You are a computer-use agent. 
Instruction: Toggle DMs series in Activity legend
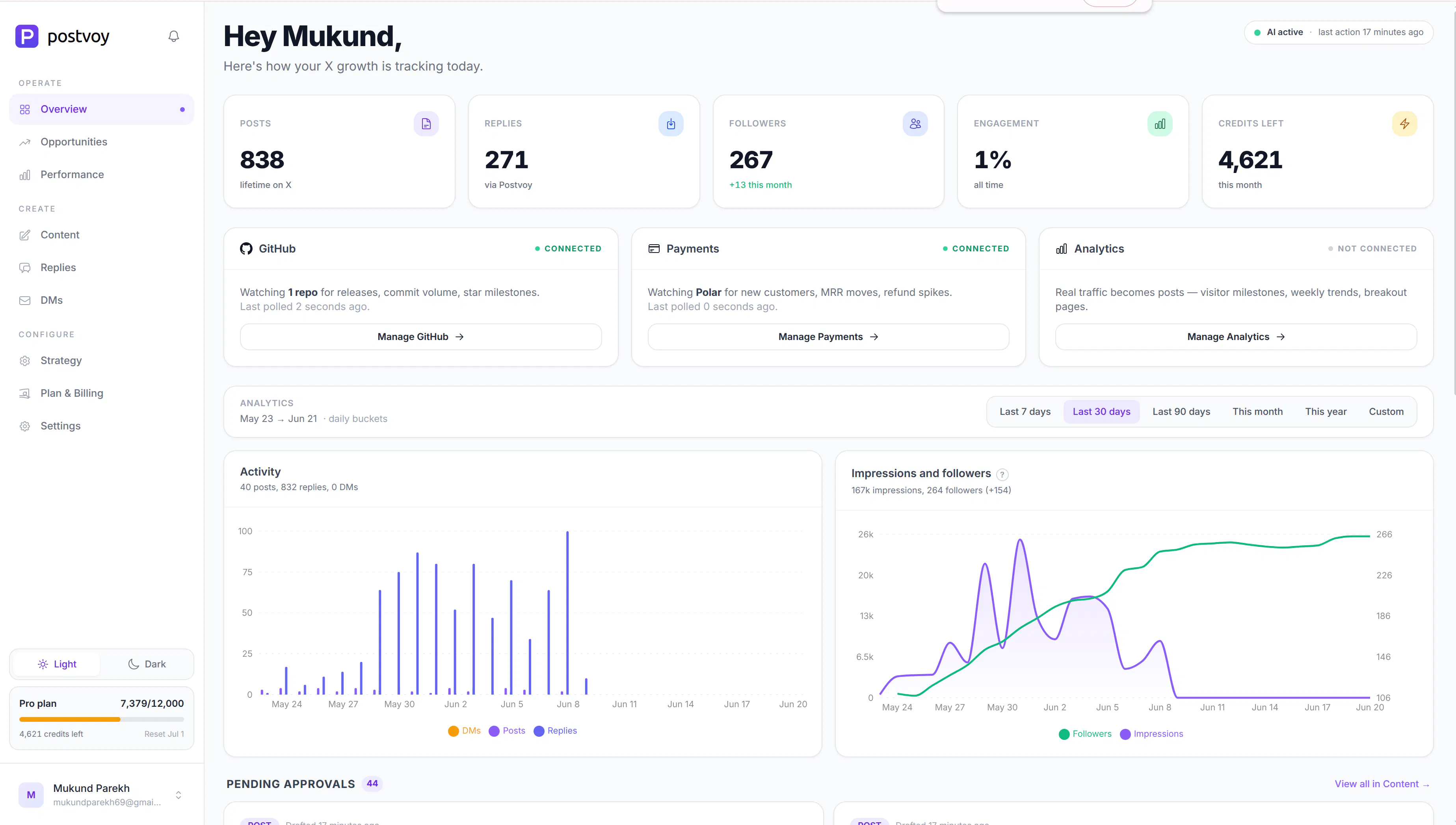coord(464,731)
